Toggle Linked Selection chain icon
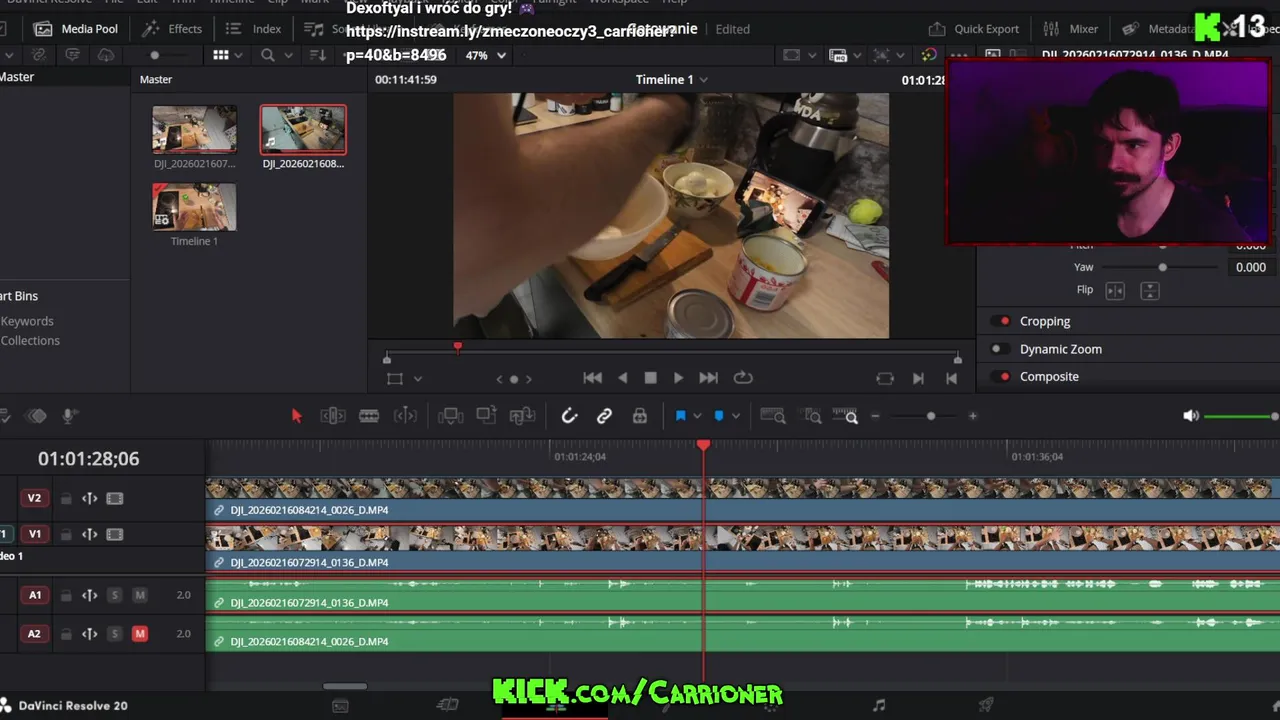Screen dimensions: 1280x720 [604, 416]
